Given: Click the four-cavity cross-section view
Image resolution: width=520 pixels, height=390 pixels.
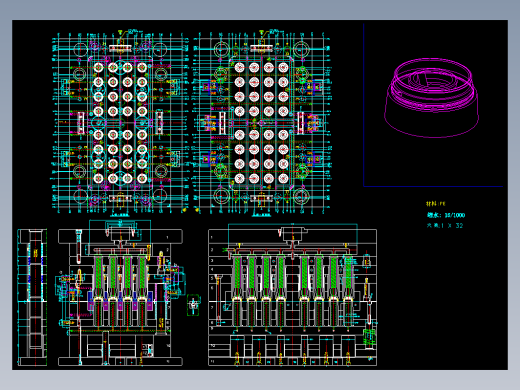Looking at the screenshot, I should 120,293.
